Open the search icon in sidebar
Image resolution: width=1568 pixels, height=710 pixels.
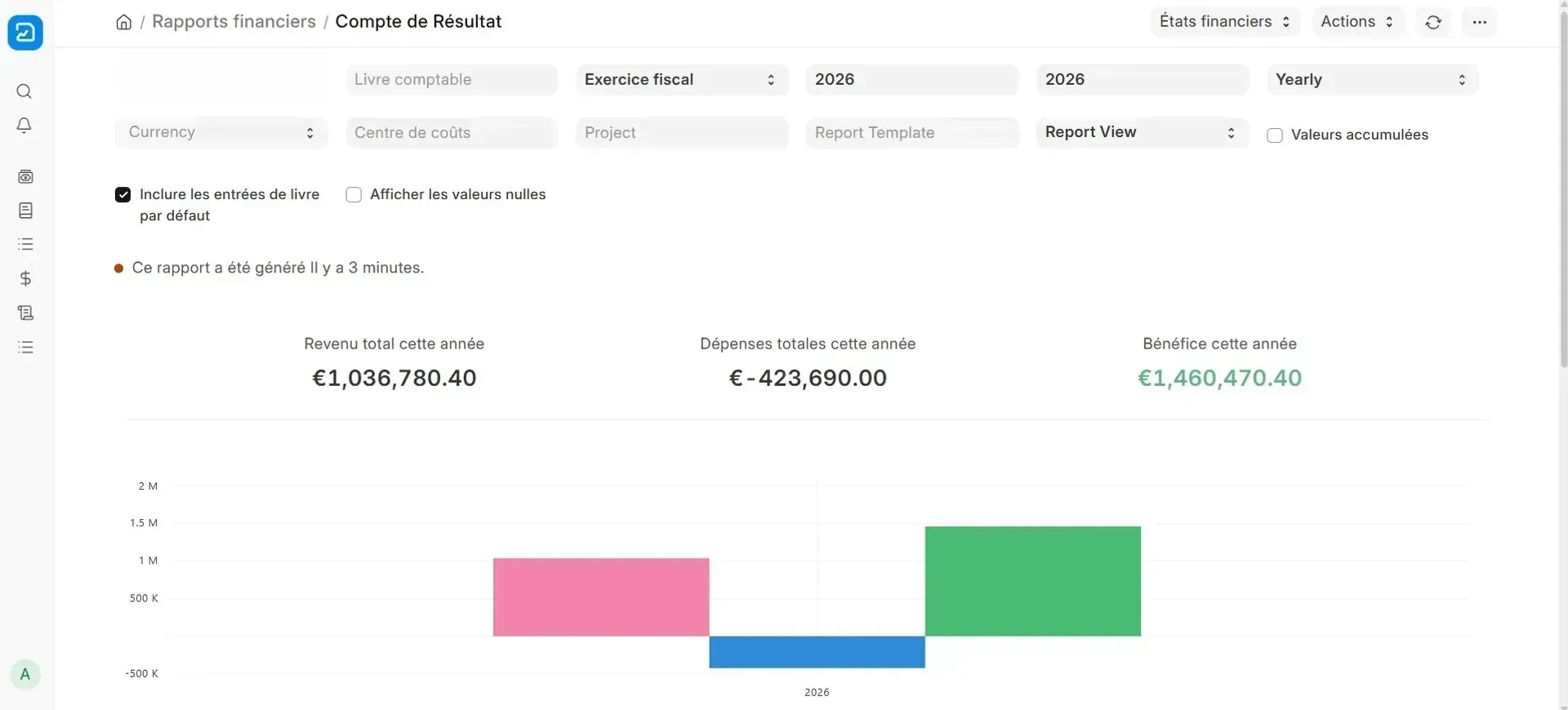pos(24,91)
